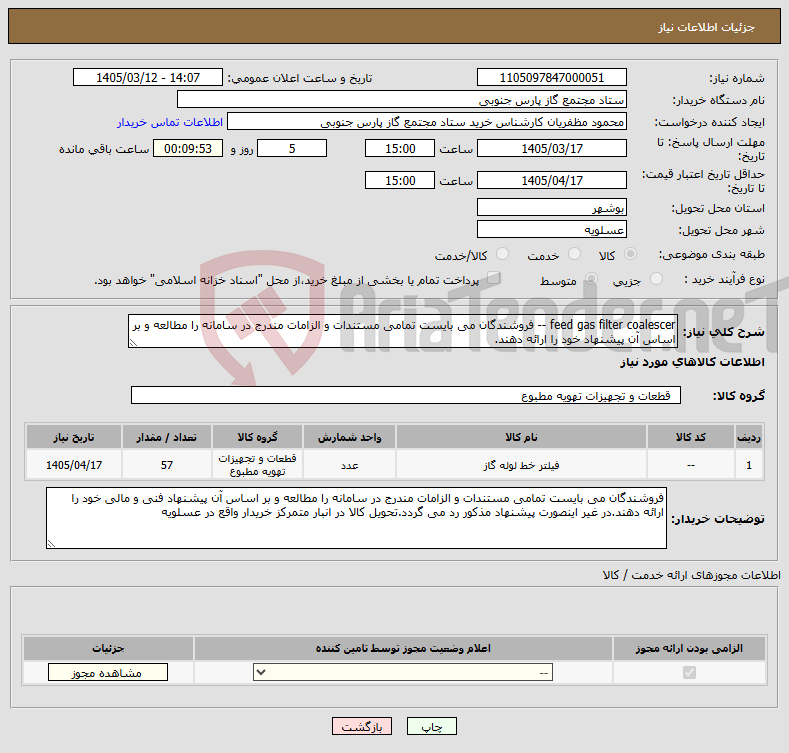This screenshot has height=753, width=789.
Task: Select the کالا radio button
Action: [x=630, y=254]
